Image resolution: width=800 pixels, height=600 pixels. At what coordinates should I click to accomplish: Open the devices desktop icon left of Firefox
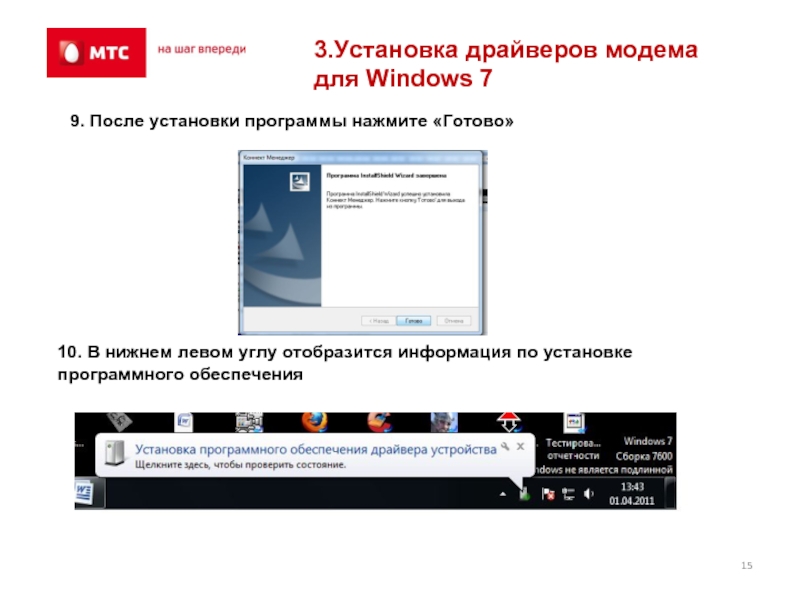[x=249, y=422]
